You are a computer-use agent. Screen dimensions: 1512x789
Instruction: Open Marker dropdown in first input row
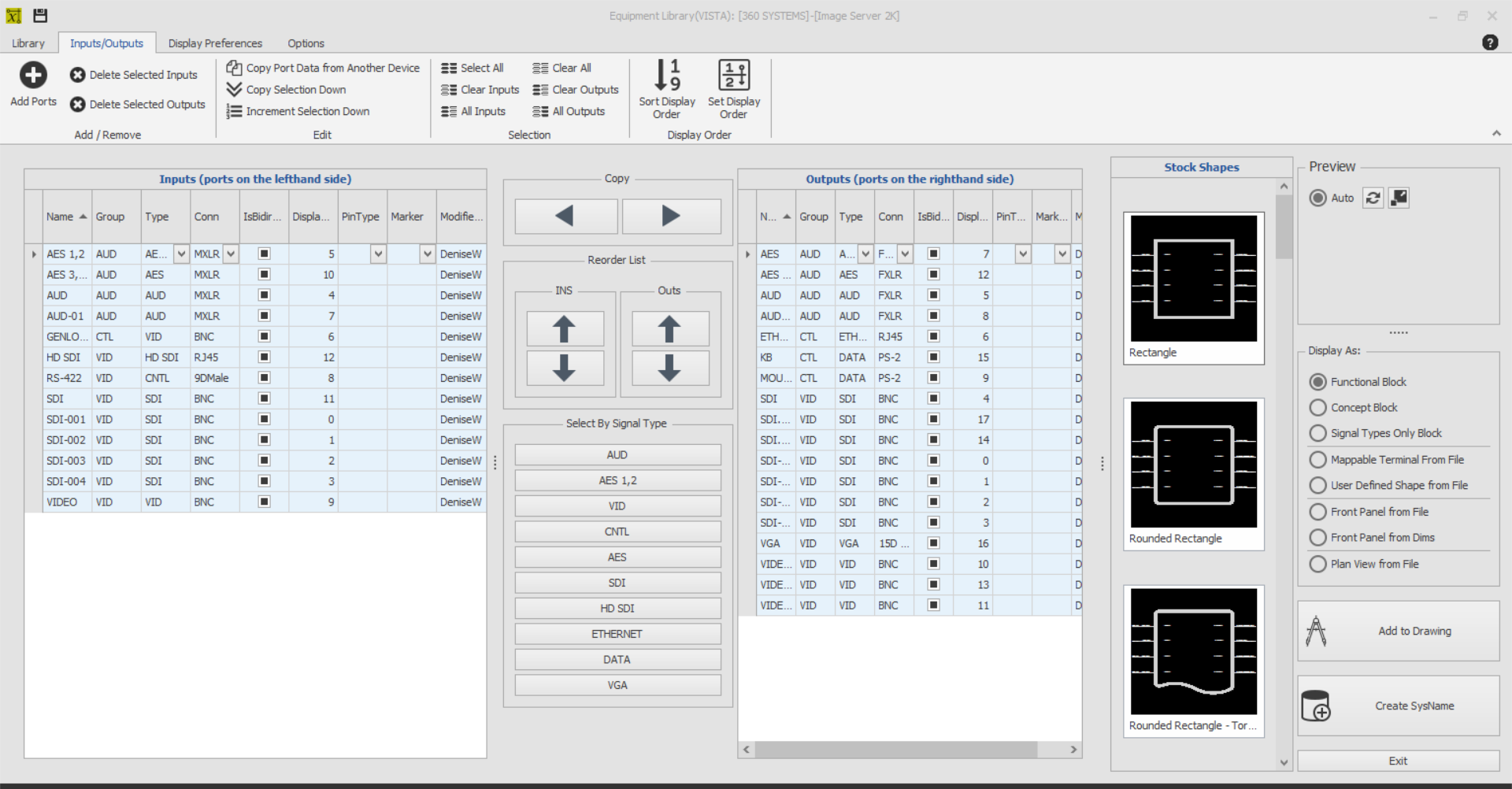click(x=428, y=254)
